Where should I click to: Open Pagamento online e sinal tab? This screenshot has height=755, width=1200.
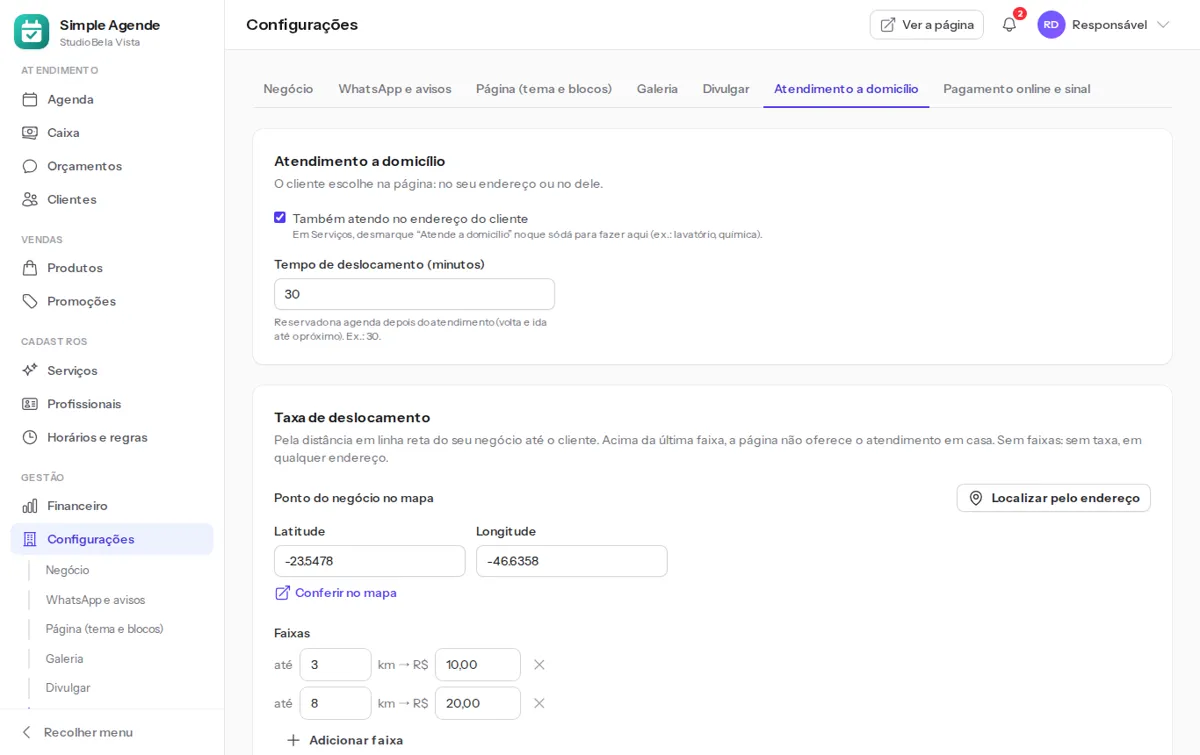1017,89
